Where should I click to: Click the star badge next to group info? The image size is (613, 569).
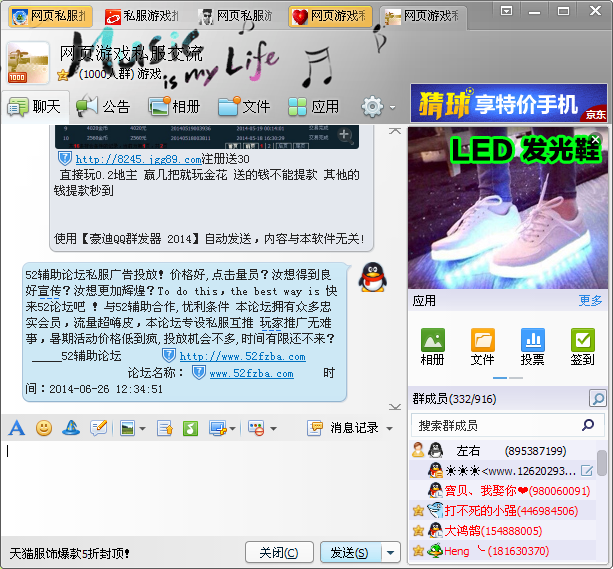pos(63,75)
